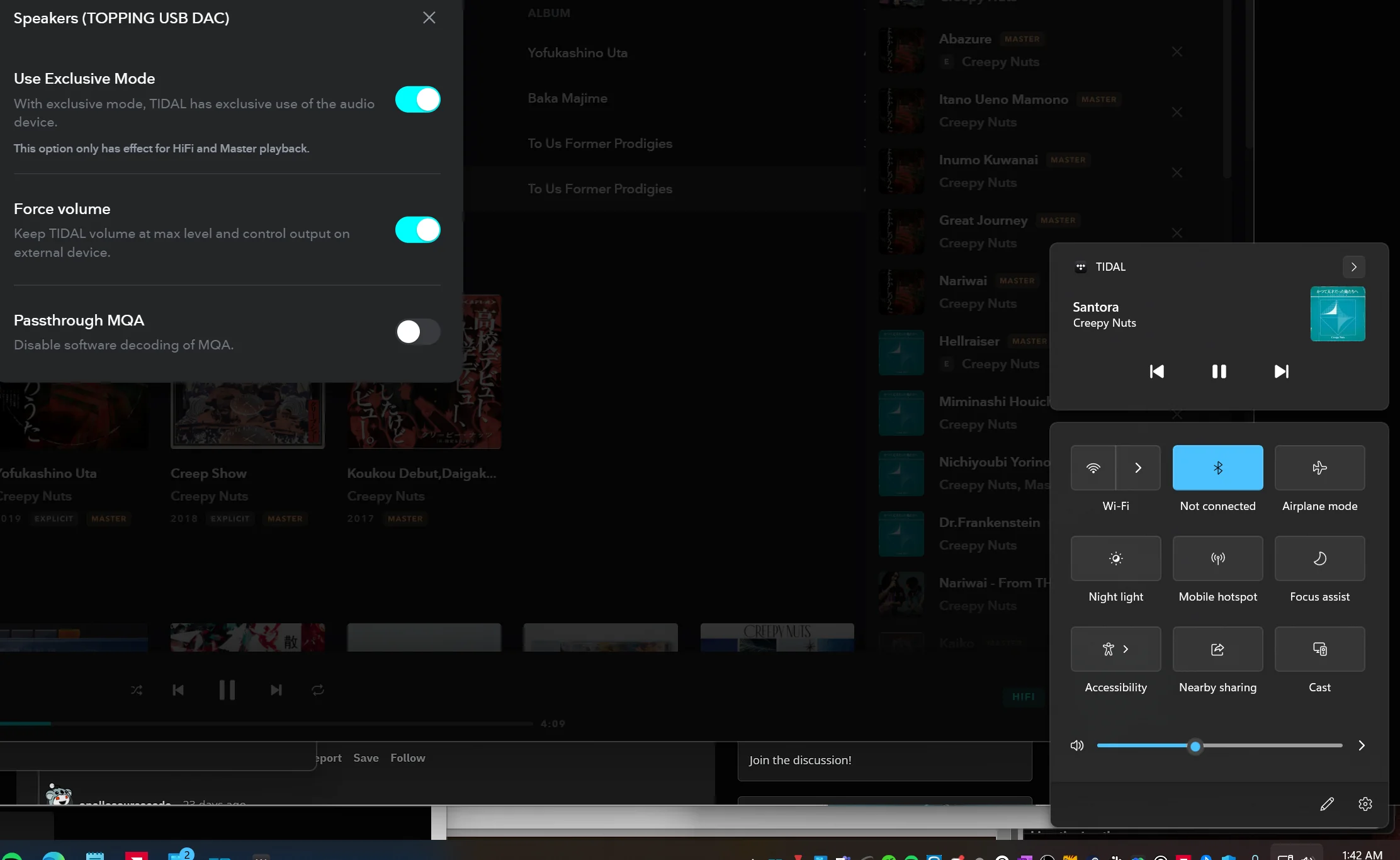
Task: Enable Passthrough MQA
Action: [417, 332]
